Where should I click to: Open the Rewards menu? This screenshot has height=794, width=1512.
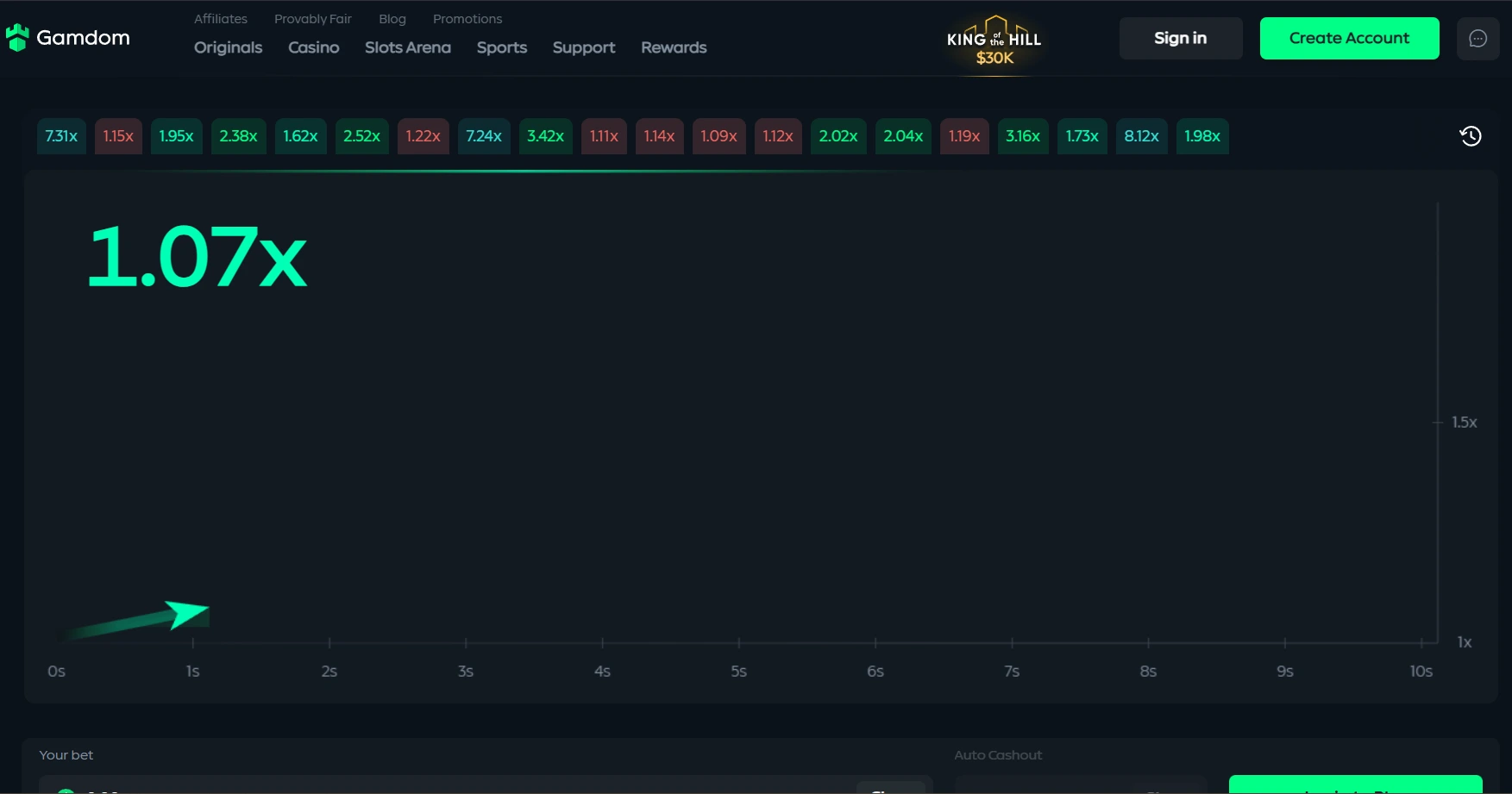(x=674, y=47)
